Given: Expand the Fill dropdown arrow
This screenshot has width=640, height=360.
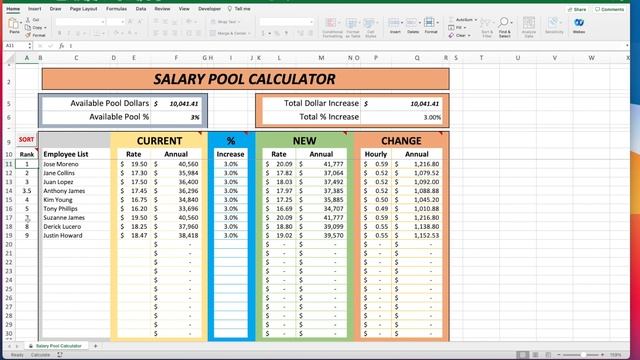Looking at the screenshot, I should pyautogui.click(x=464, y=28).
